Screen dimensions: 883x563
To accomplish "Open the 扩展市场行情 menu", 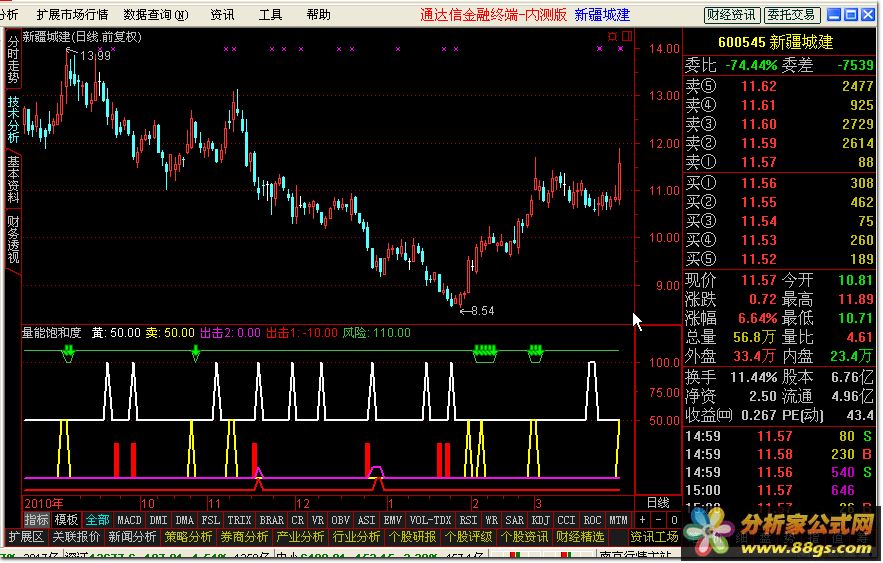I will tap(72, 15).
